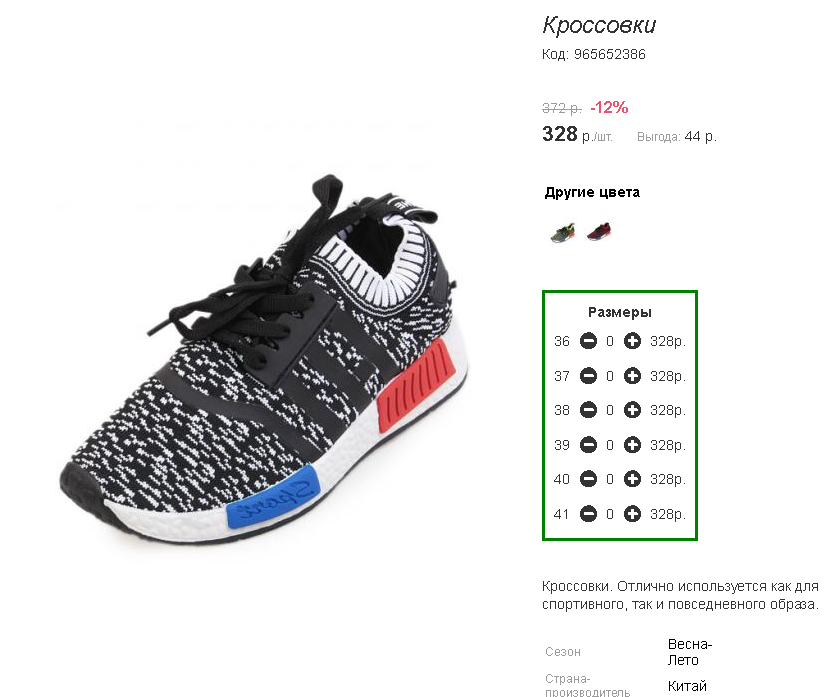Click the product code 965652386
This screenshot has width=839, height=697.
point(609,55)
